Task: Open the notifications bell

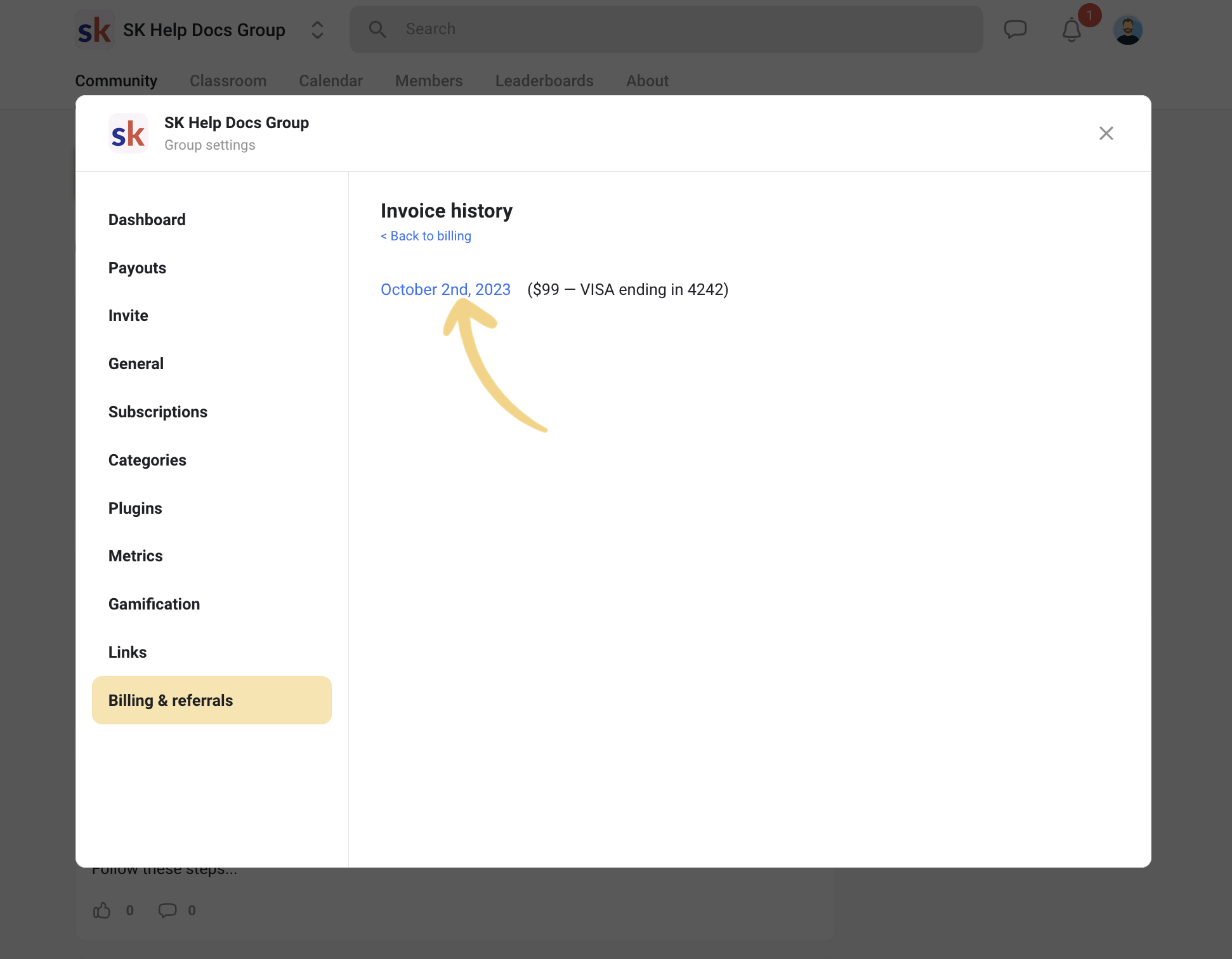Action: coord(1071,29)
